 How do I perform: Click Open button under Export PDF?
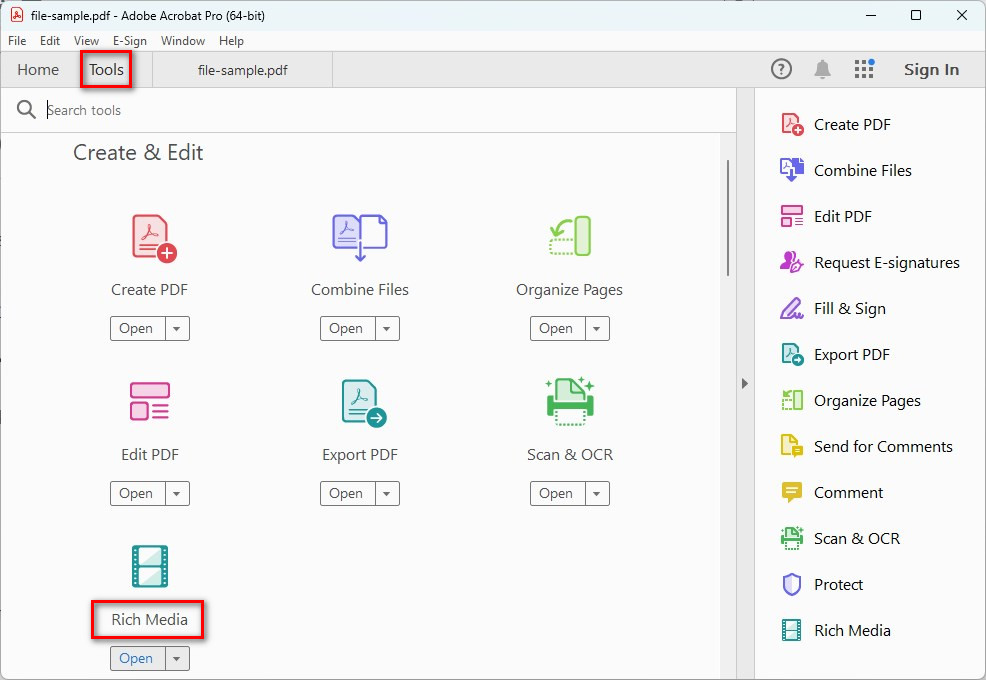[x=346, y=494]
